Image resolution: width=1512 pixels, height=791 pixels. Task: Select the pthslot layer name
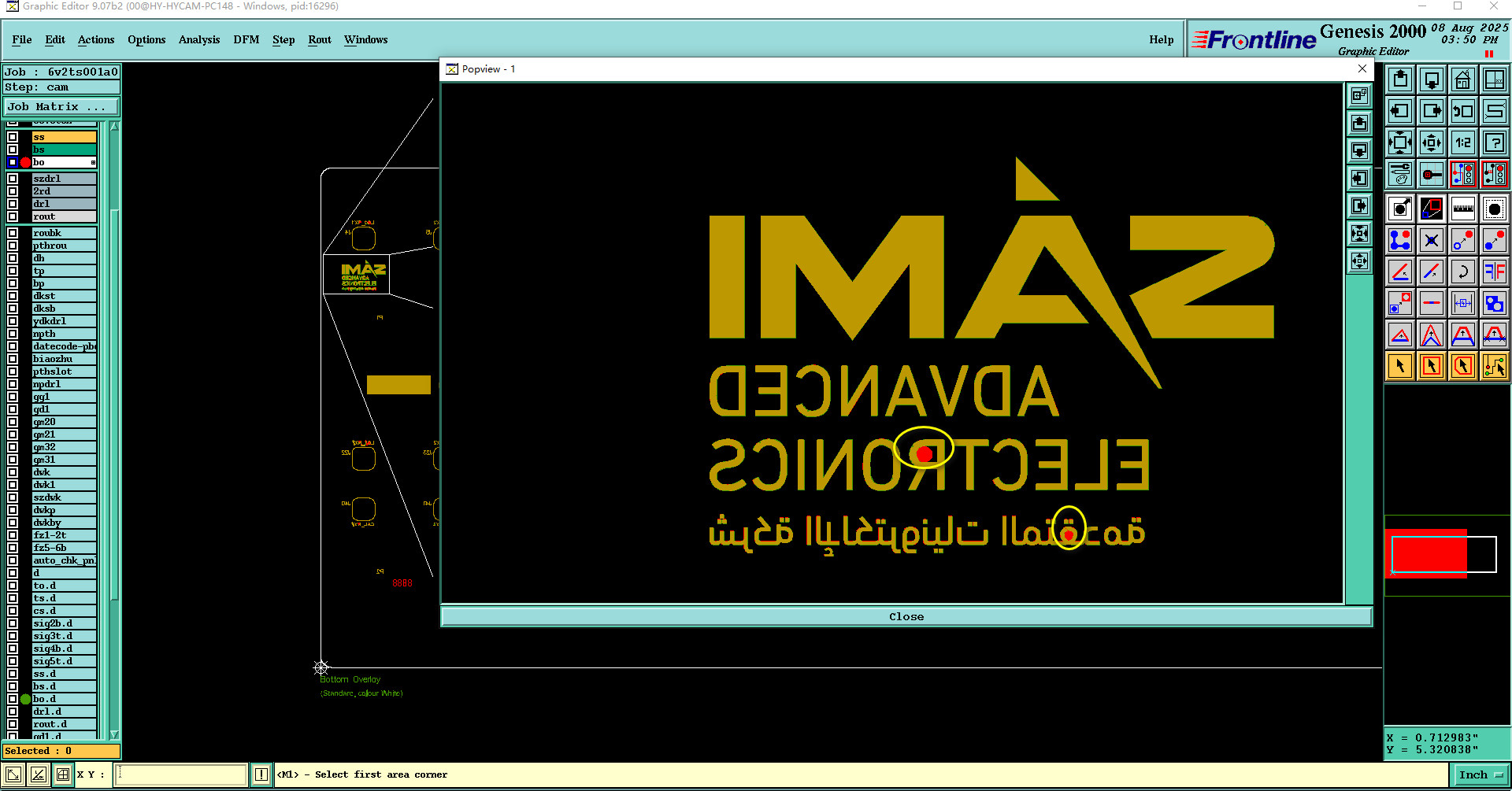(x=65, y=371)
